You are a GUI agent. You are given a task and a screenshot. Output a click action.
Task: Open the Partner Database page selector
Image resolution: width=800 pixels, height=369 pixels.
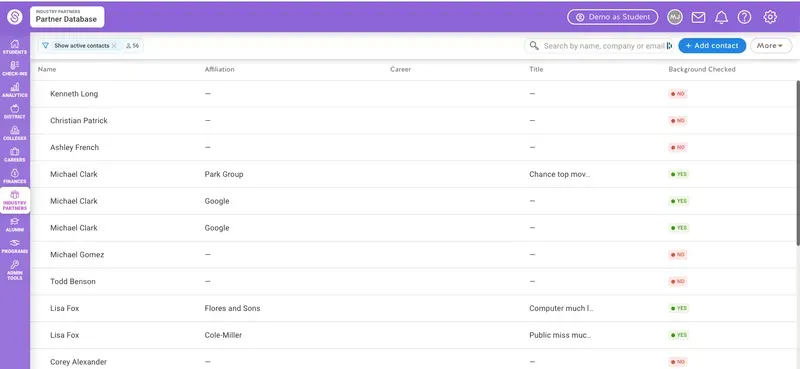pos(67,17)
